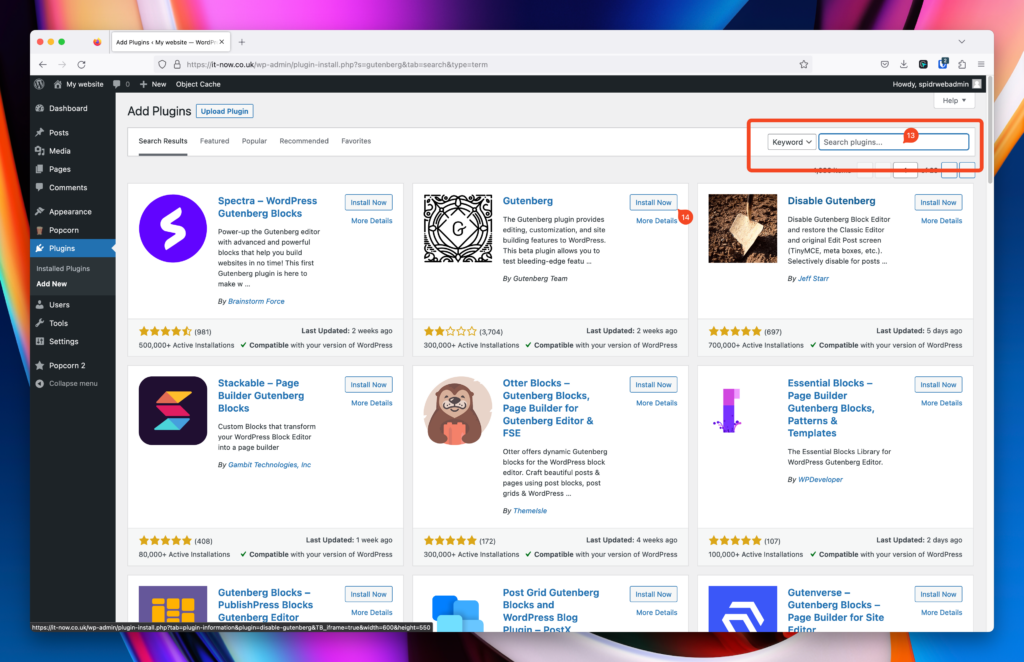Open the Brainstorm Force author link
This screenshot has width=1024, height=662.
coord(256,301)
